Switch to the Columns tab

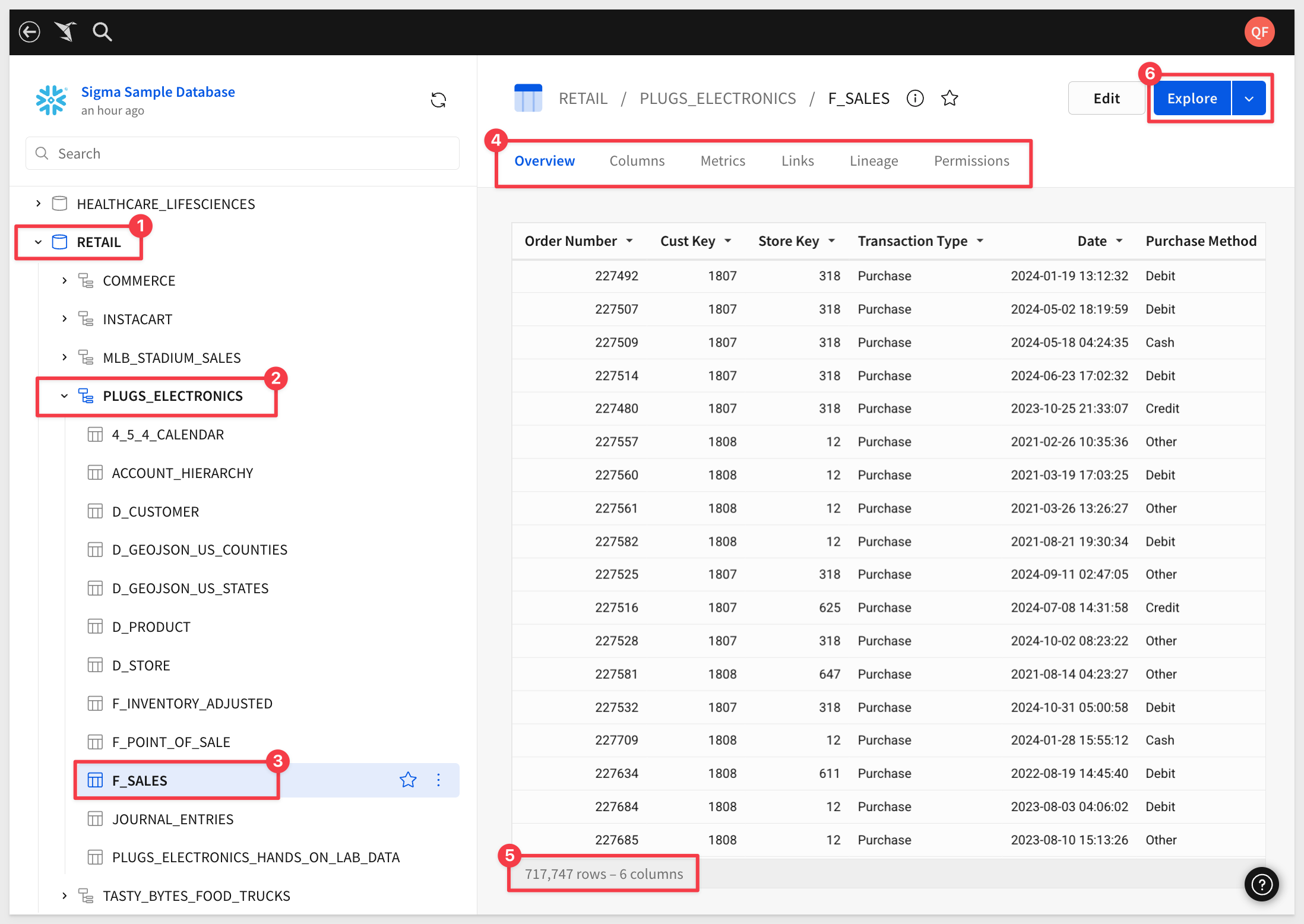[x=637, y=161]
